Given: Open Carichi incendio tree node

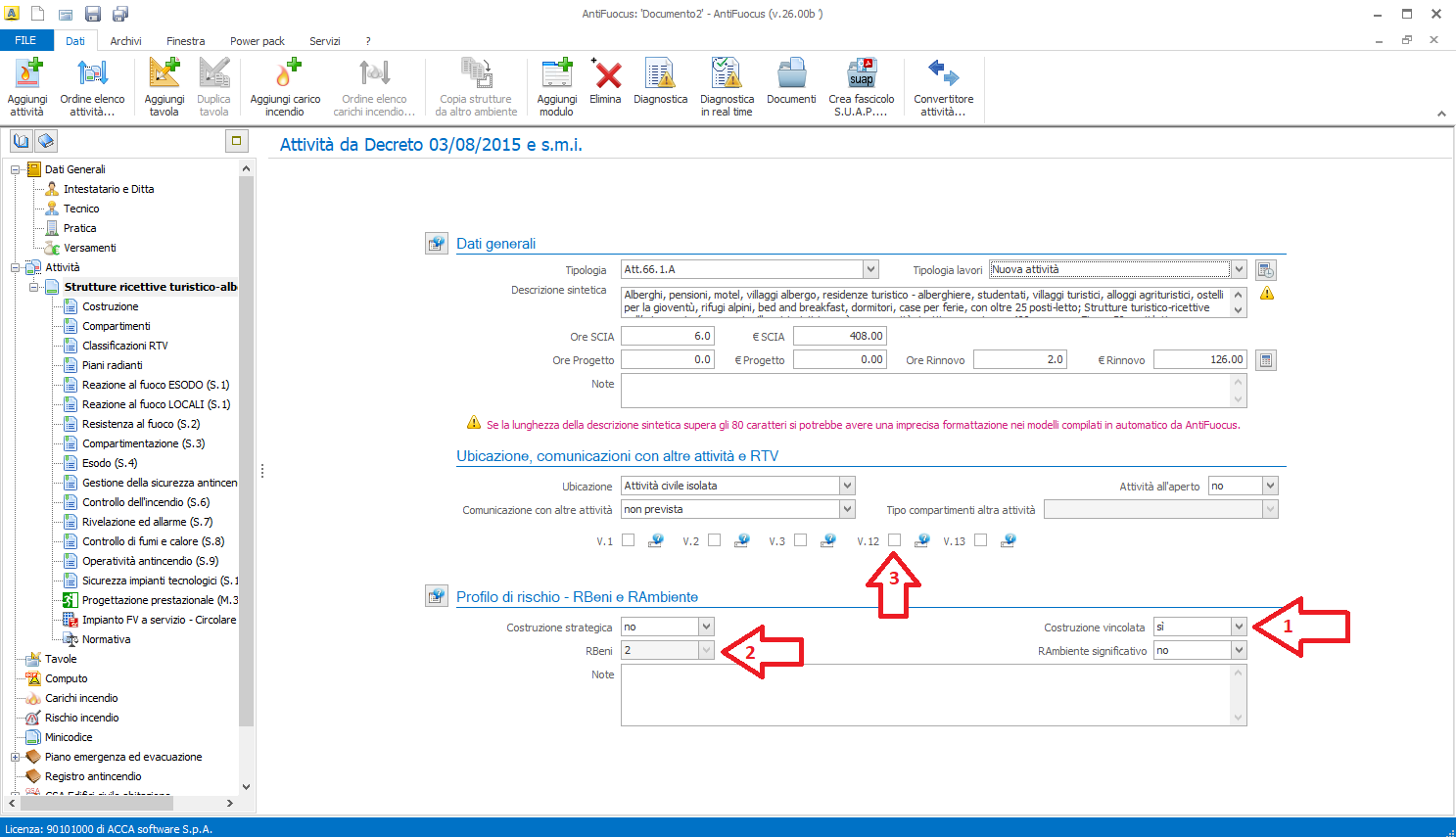Looking at the screenshot, I should pyautogui.click(x=81, y=698).
